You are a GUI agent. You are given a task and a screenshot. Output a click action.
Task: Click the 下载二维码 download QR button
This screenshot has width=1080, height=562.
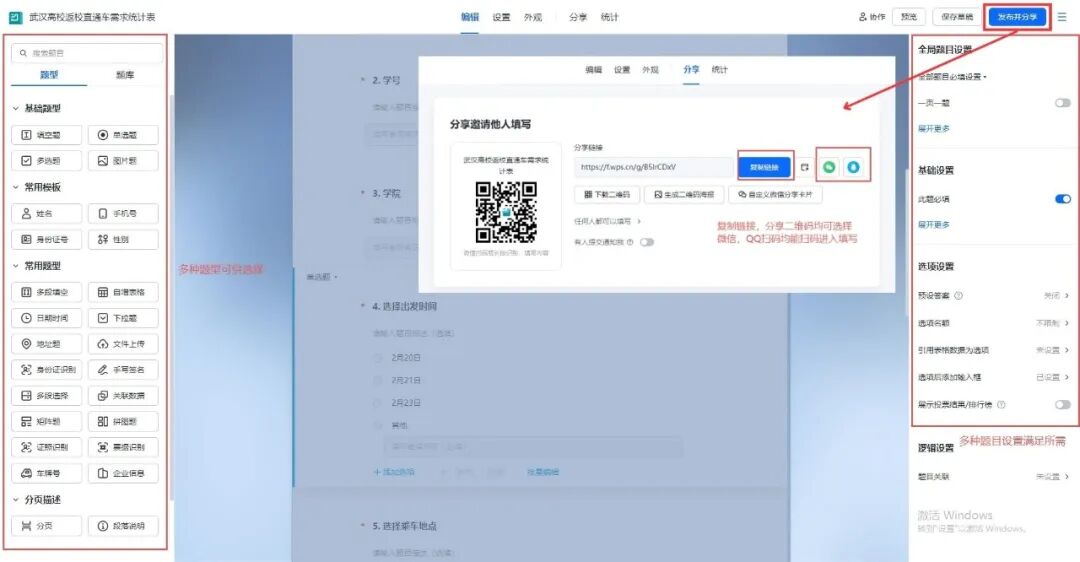pos(607,194)
